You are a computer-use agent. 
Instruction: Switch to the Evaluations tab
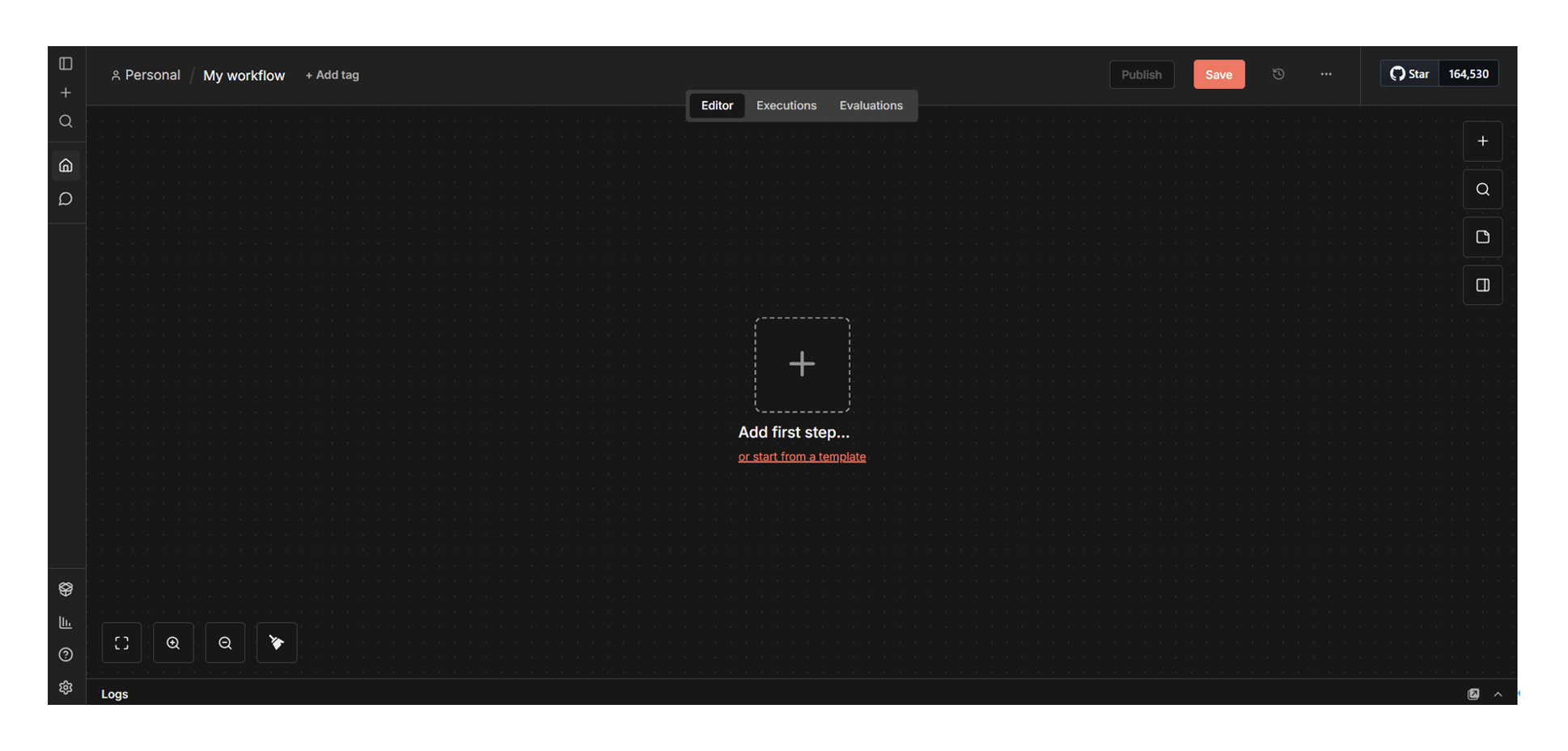[x=871, y=106]
